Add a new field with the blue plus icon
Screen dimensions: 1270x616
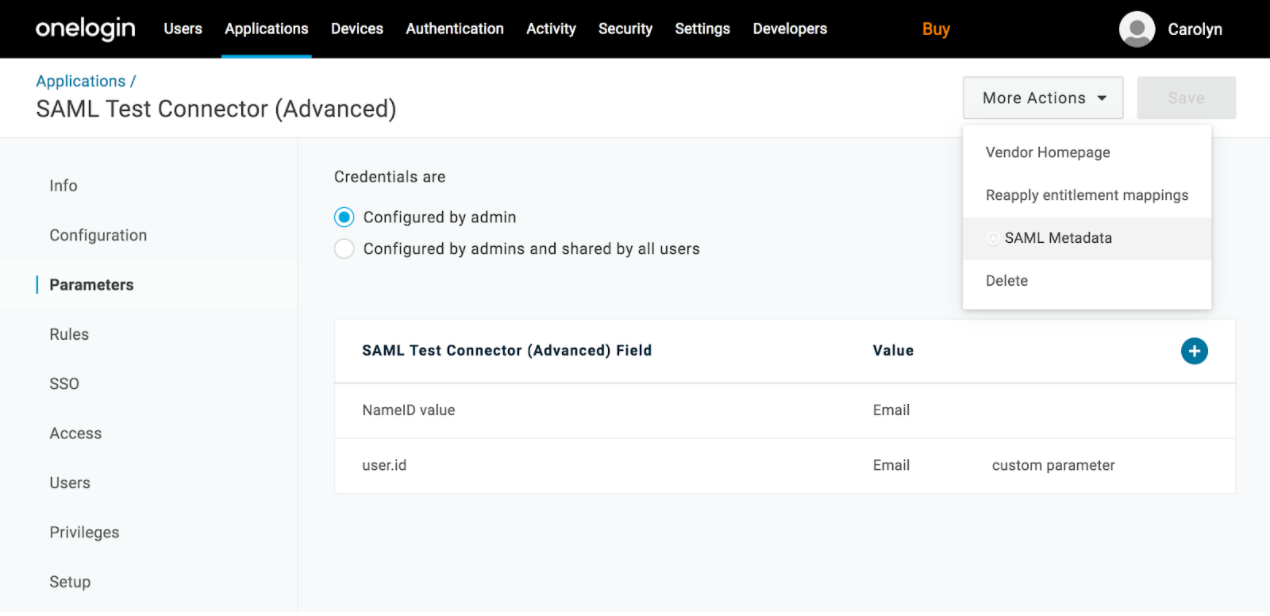tap(1194, 351)
